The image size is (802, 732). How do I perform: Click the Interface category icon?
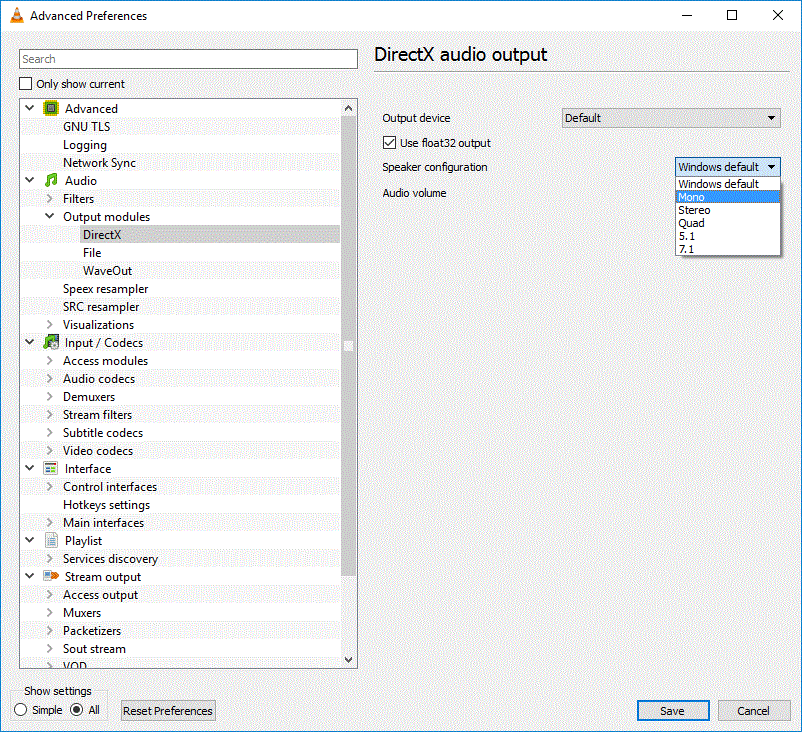click(51, 469)
